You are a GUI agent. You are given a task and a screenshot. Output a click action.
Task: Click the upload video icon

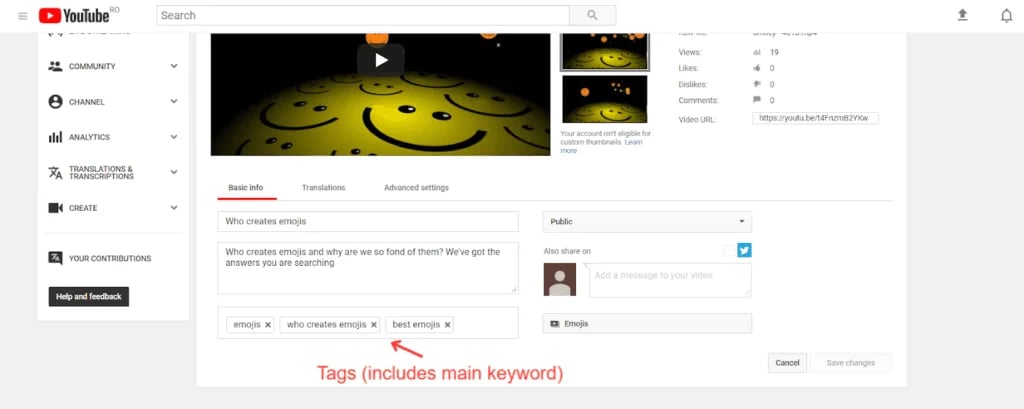(x=962, y=15)
